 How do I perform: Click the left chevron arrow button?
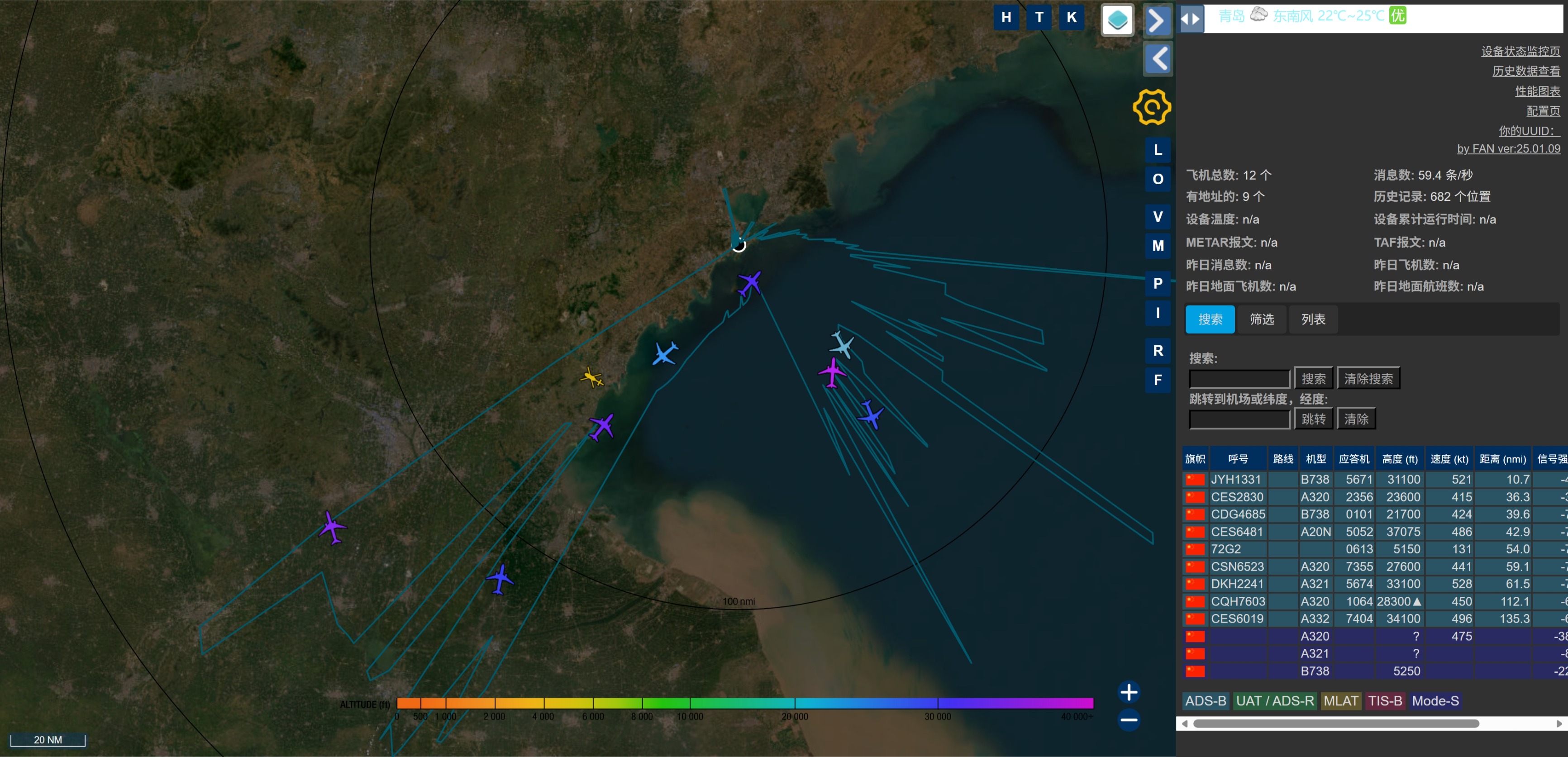1158,59
